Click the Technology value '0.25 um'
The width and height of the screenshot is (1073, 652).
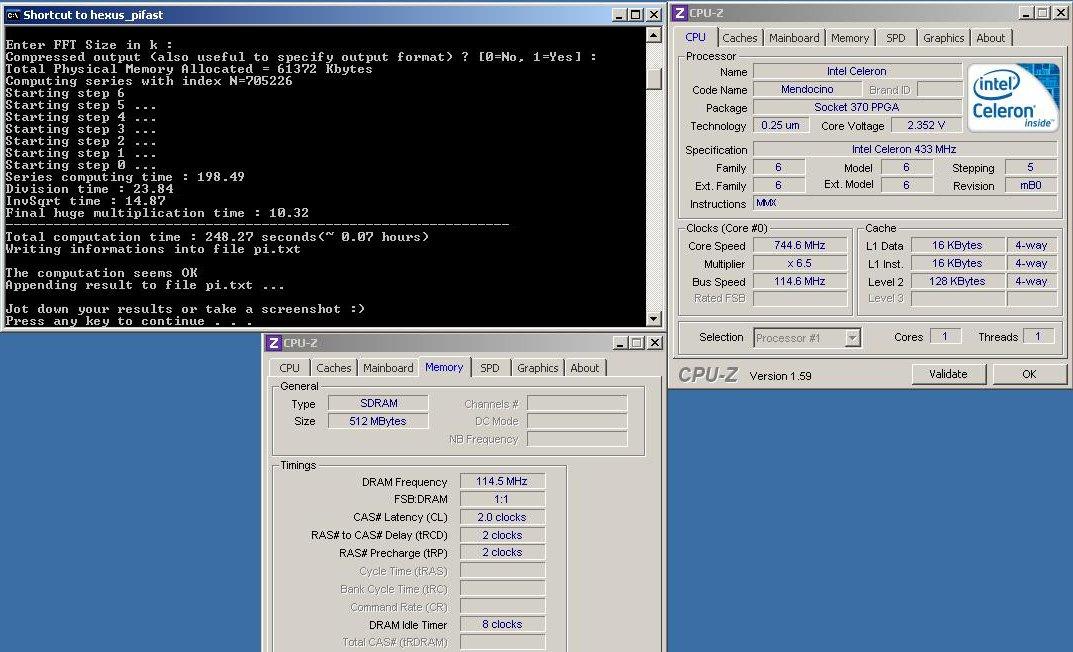tap(780, 126)
